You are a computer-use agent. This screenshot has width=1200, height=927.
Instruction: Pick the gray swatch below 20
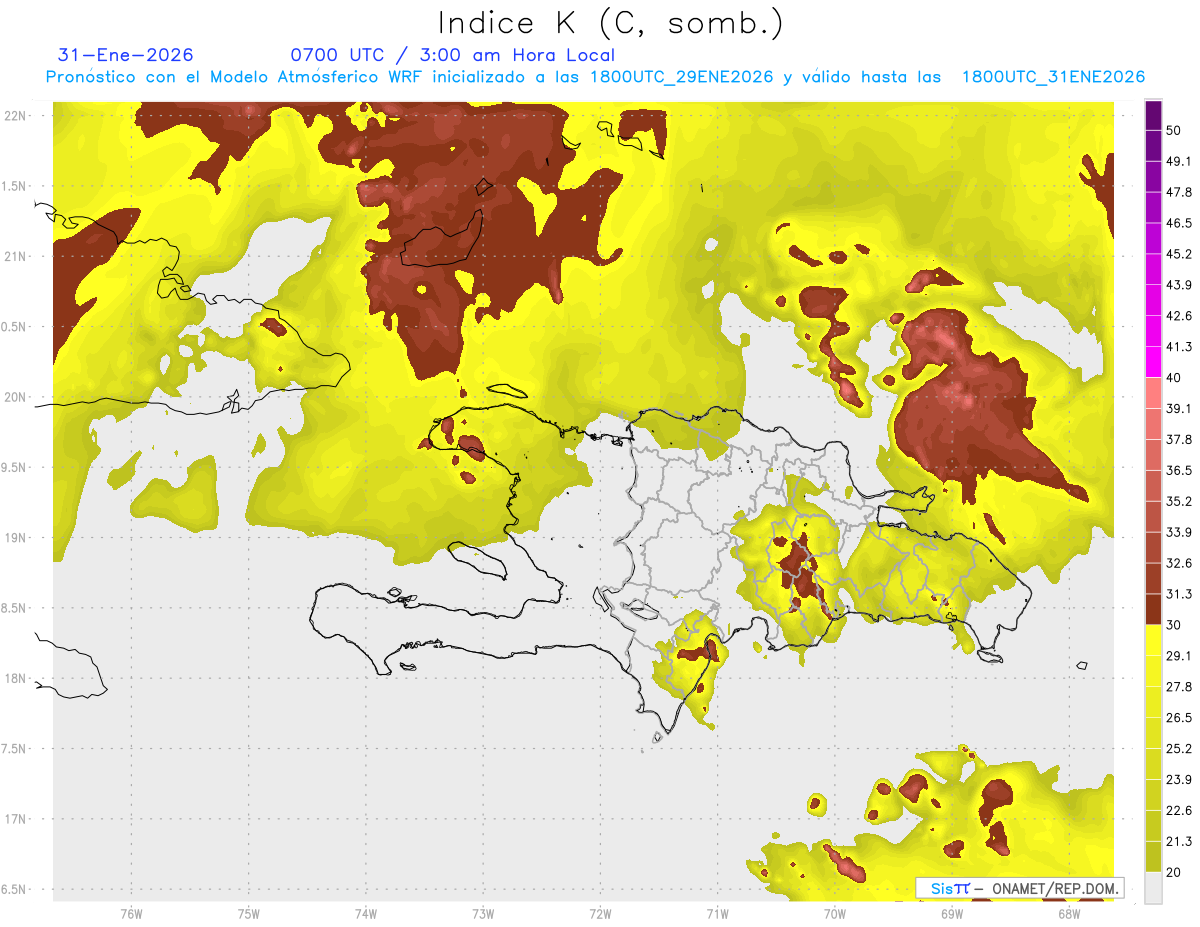[x=1153, y=888]
